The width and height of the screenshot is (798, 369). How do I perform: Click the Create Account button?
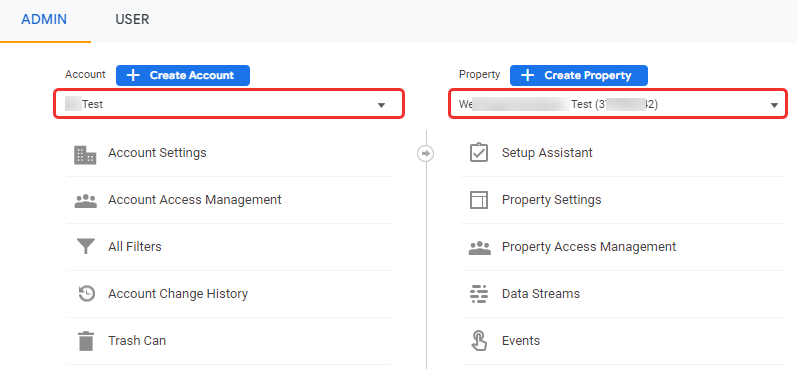[x=183, y=75]
